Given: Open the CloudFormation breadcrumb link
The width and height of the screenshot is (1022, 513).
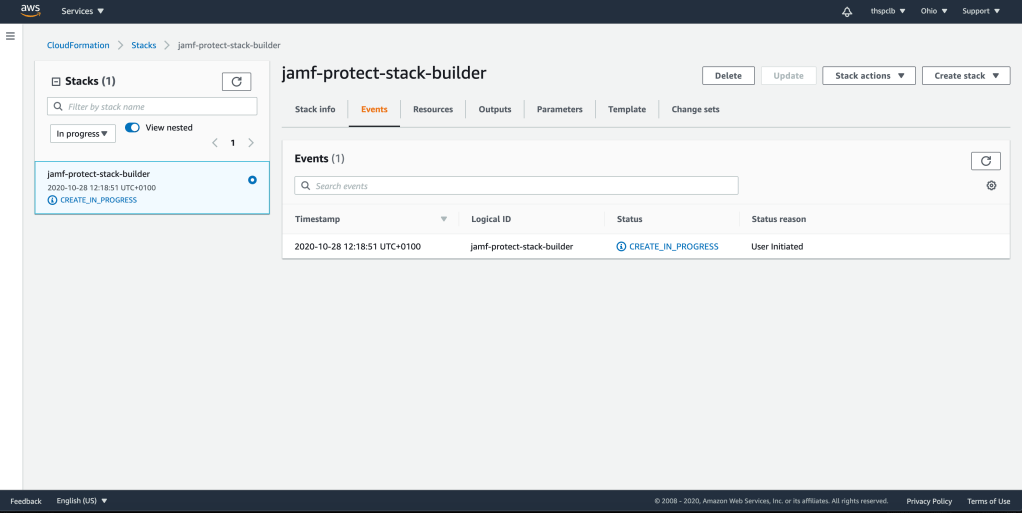Looking at the screenshot, I should point(78,45).
